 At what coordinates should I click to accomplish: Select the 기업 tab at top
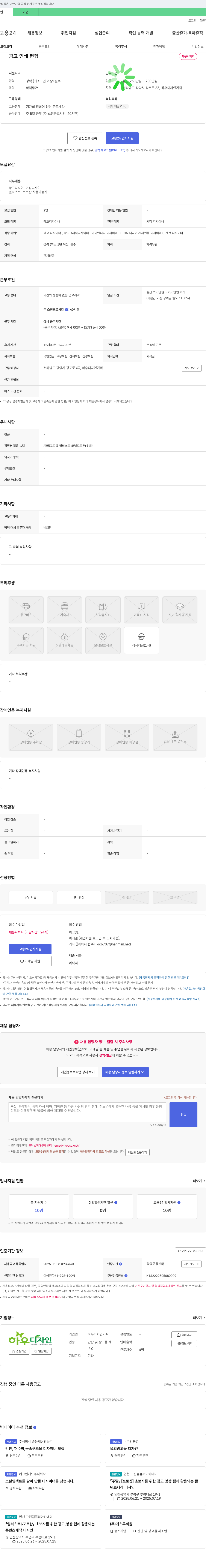26,12
